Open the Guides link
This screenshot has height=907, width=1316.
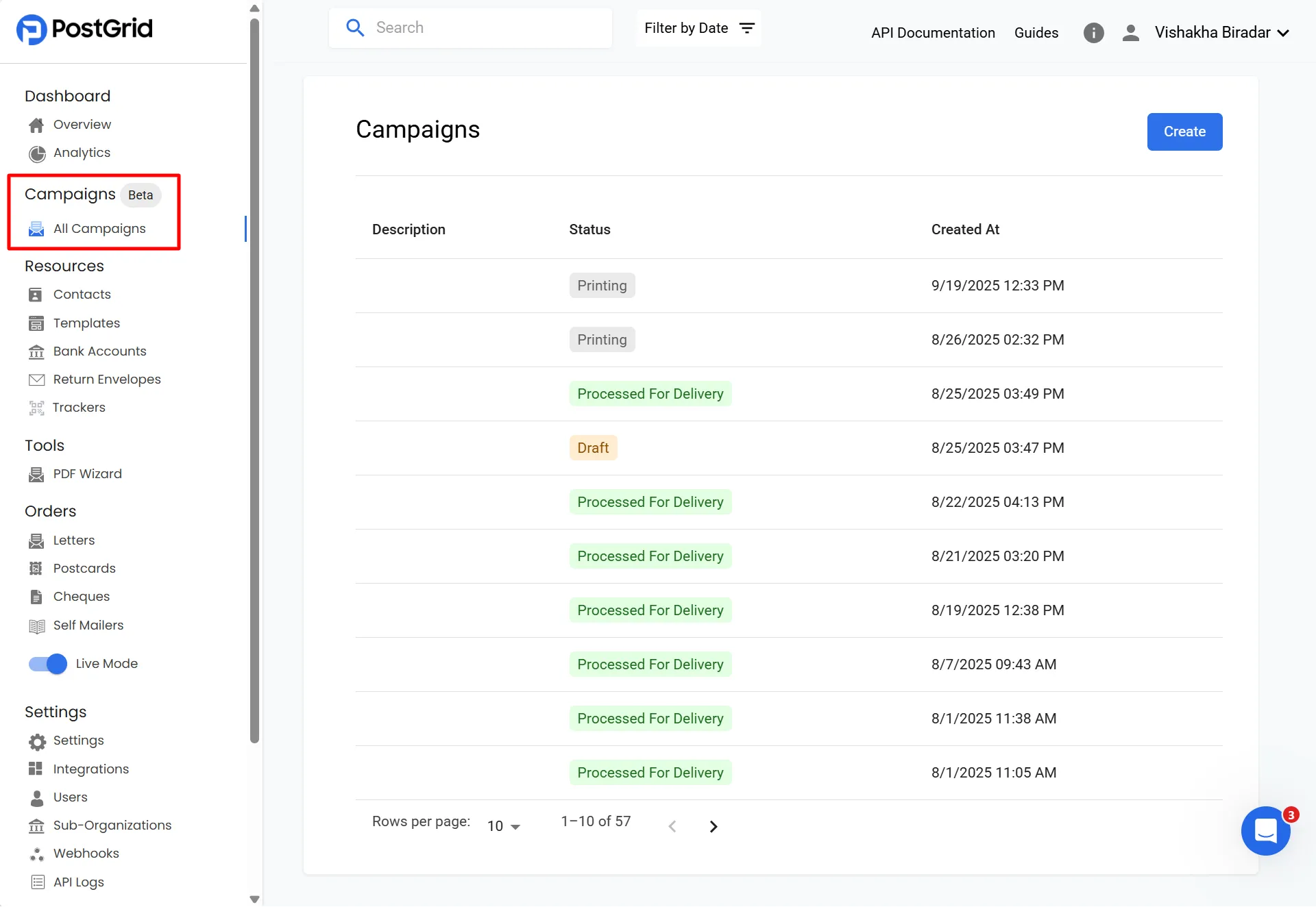pos(1036,32)
